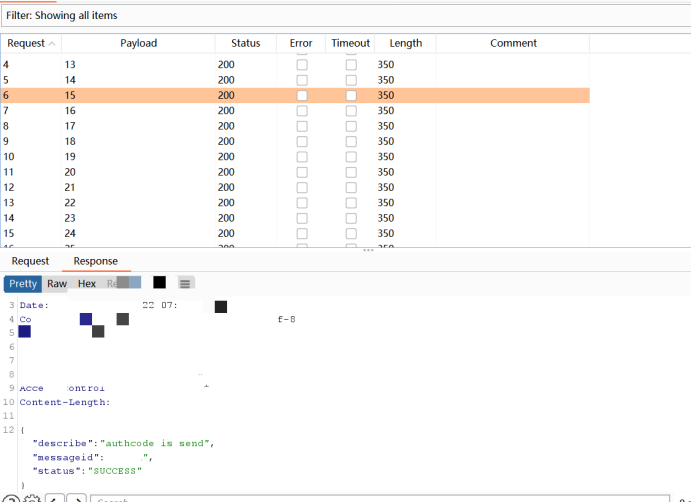Check the Error box for payload 20

(302, 172)
